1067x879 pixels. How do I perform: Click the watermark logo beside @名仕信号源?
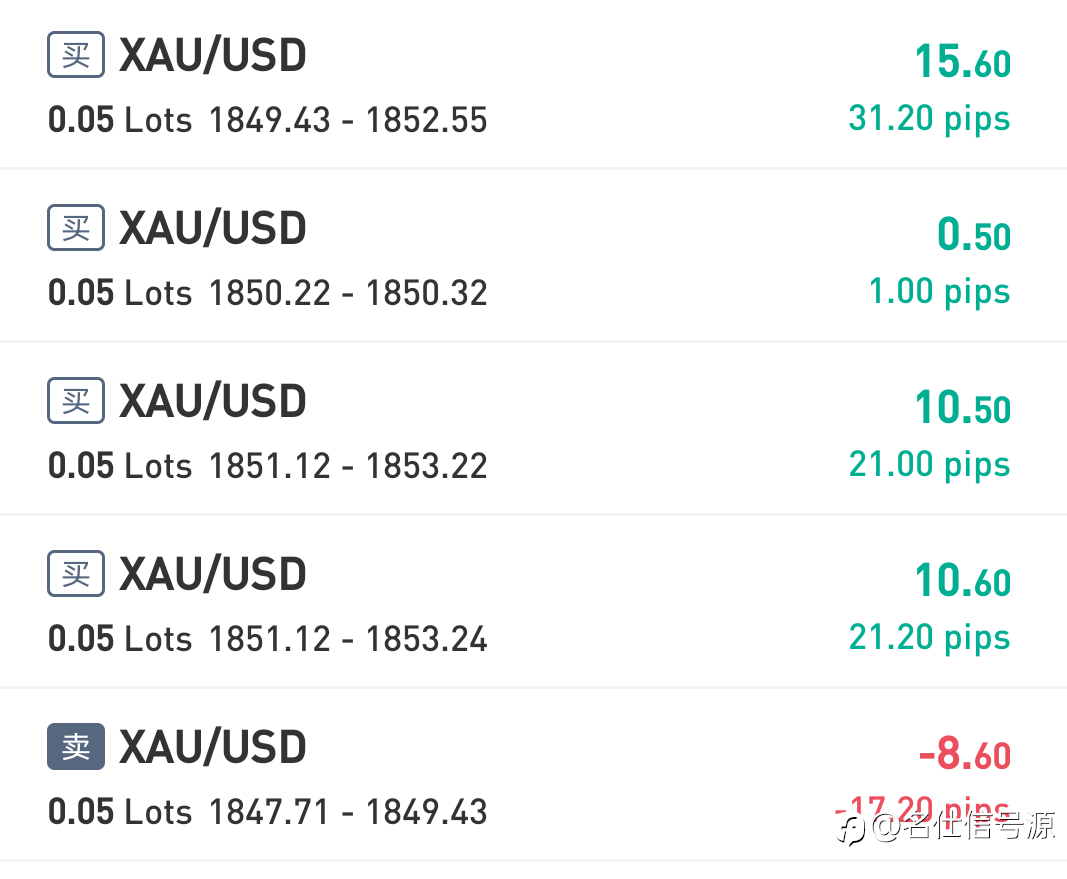tap(852, 829)
